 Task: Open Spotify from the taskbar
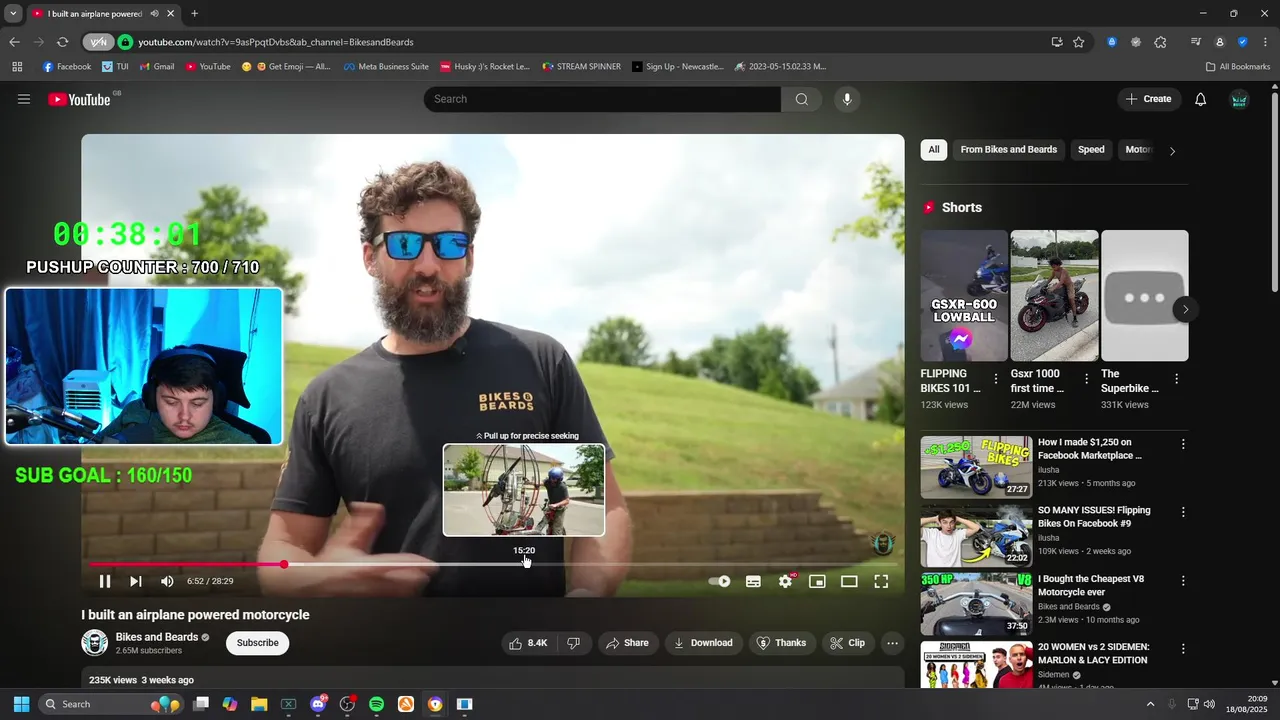(x=376, y=704)
